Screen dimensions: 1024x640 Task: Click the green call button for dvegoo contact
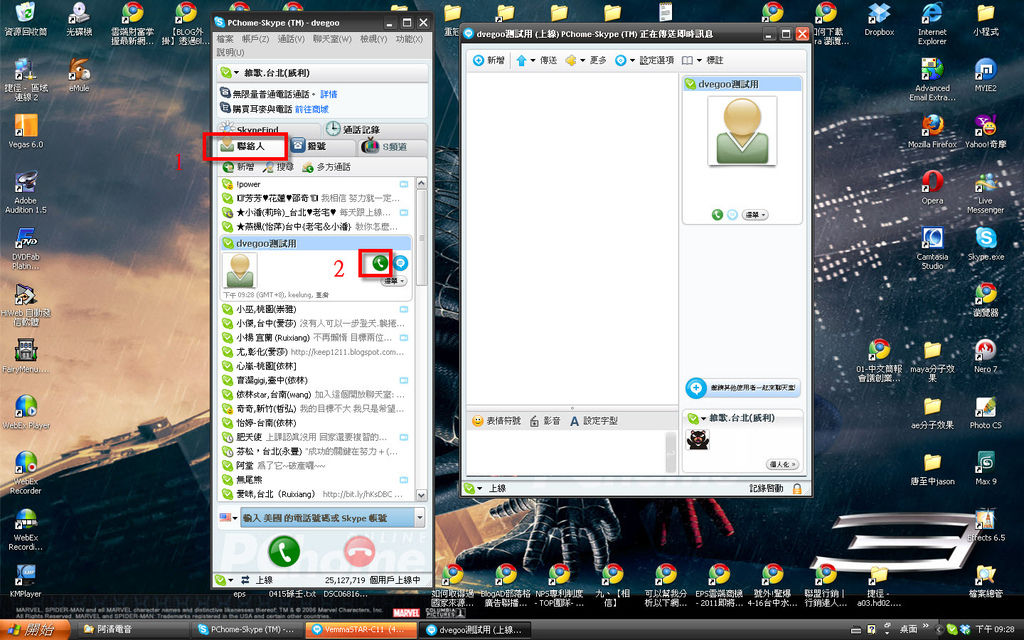(379, 263)
